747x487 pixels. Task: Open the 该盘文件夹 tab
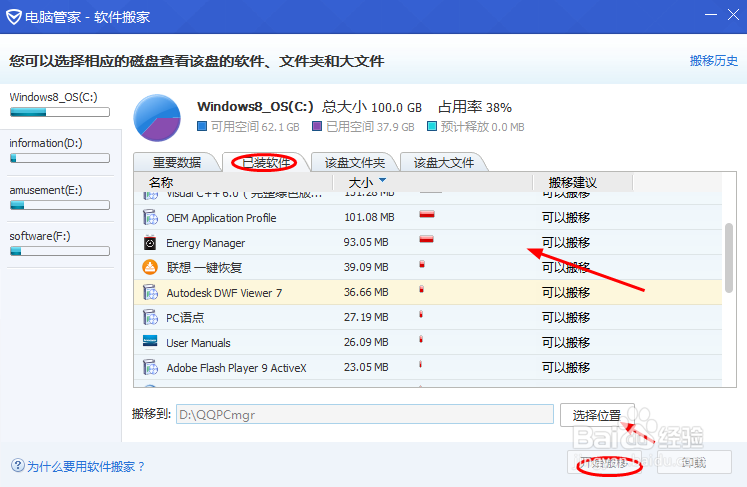pyautogui.click(x=354, y=162)
